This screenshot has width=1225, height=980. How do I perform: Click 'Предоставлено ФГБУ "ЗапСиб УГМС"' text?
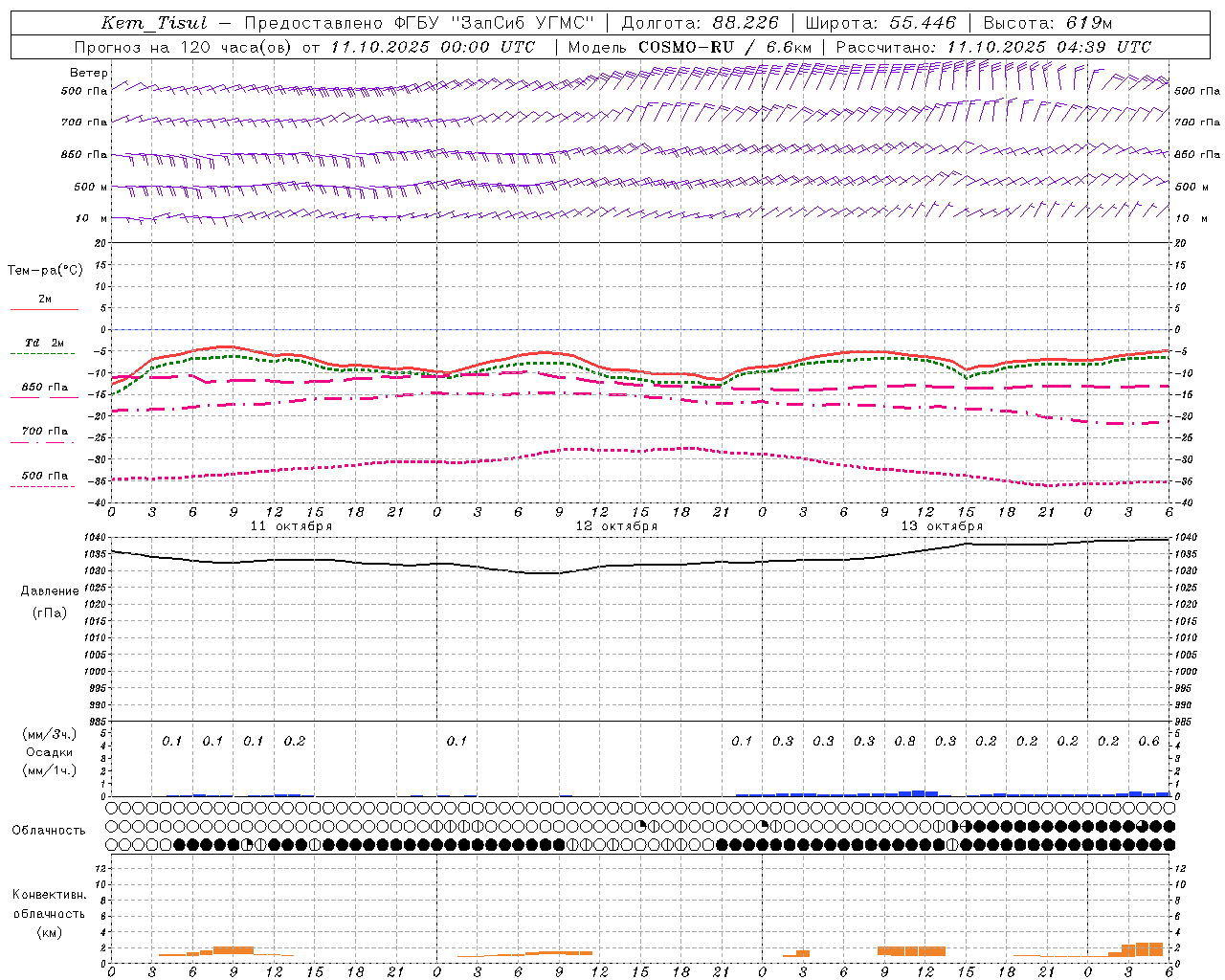pos(419,24)
